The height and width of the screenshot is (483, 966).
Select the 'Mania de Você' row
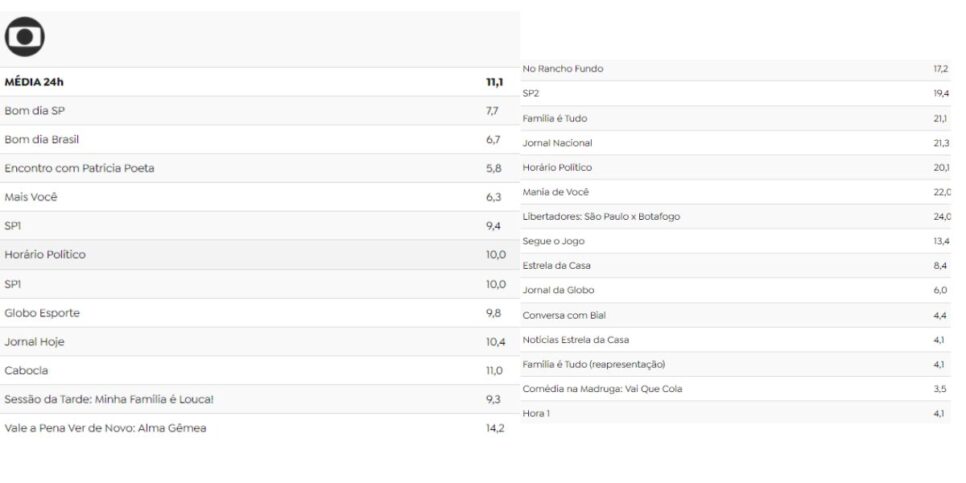(x=736, y=192)
